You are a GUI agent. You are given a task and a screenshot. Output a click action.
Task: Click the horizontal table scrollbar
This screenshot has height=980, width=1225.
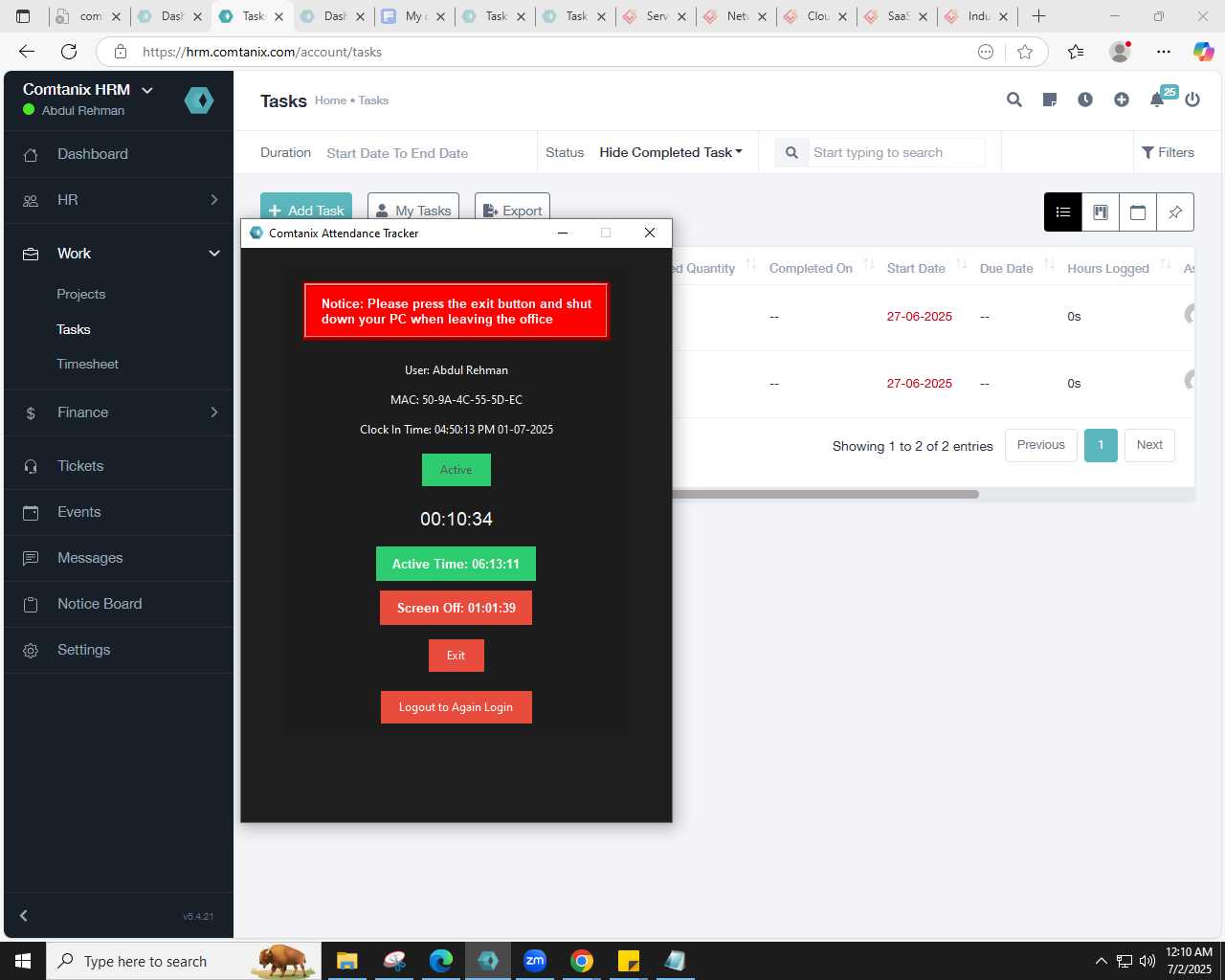click(825, 494)
